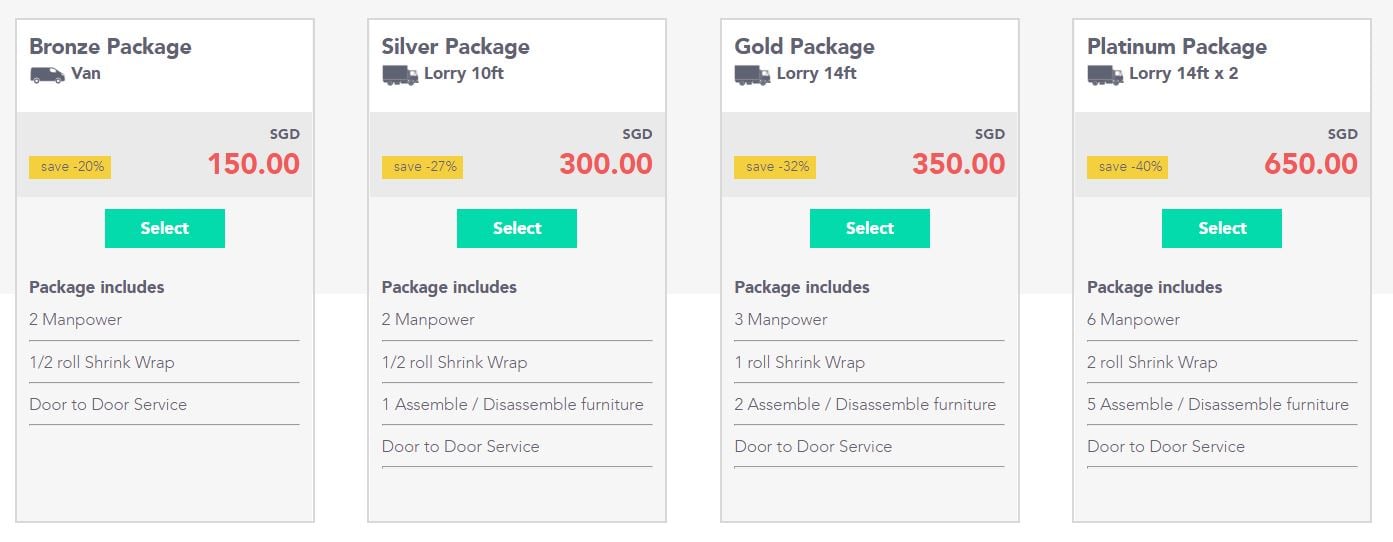Click the 150.00 price in Bronze
Viewport: 1393px width, 542px height.
[254, 164]
